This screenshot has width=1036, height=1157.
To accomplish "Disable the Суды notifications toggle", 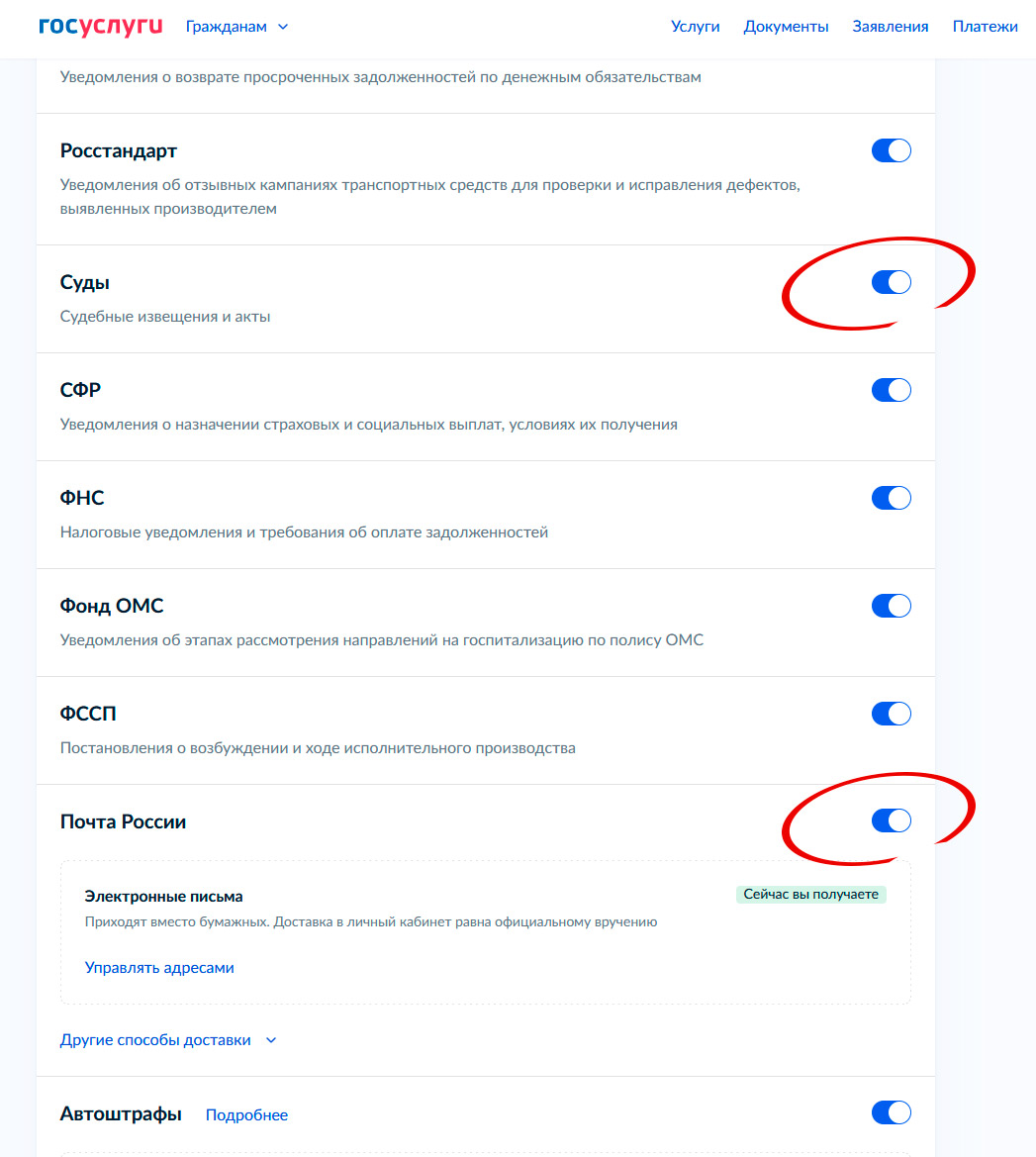I will [891, 282].
